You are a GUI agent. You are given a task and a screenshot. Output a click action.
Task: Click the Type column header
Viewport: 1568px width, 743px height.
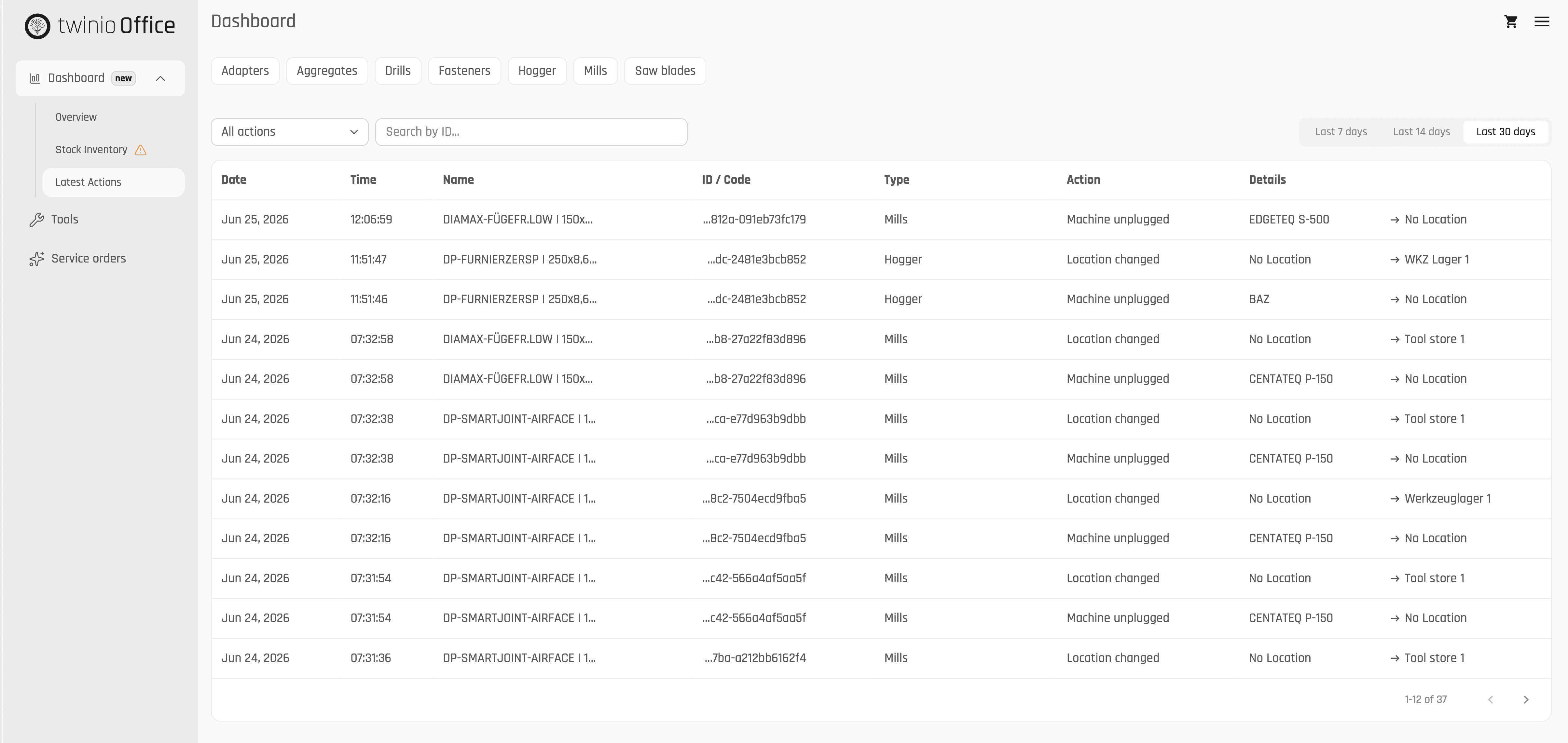pyautogui.click(x=897, y=180)
